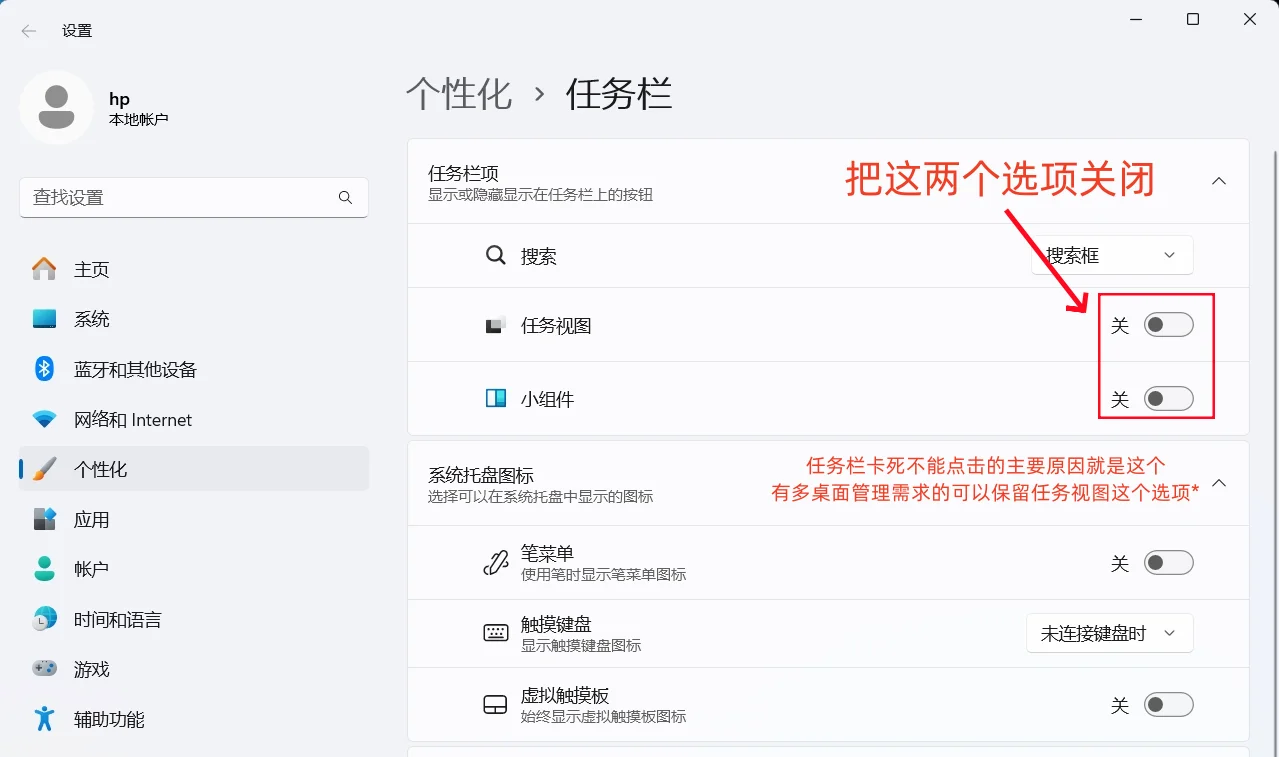This screenshot has height=757, width=1279.
Task: Click the back arrow navigation button
Action: (x=29, y=30)
